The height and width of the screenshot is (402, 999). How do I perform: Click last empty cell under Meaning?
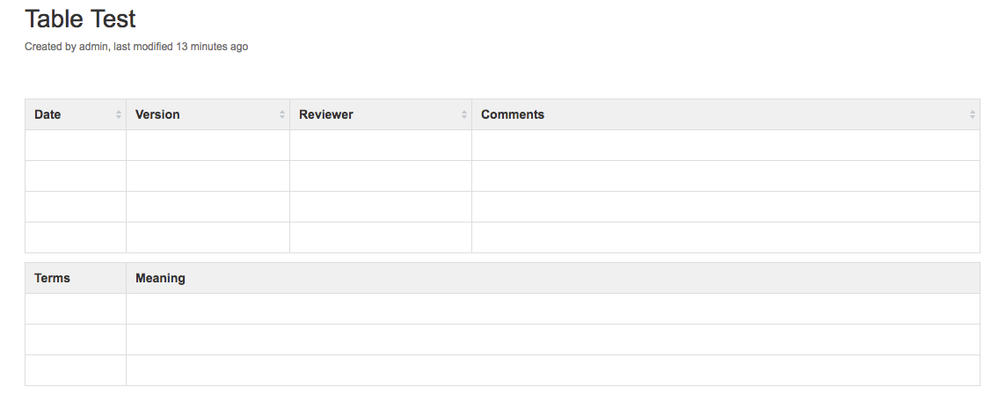point(553,370)
